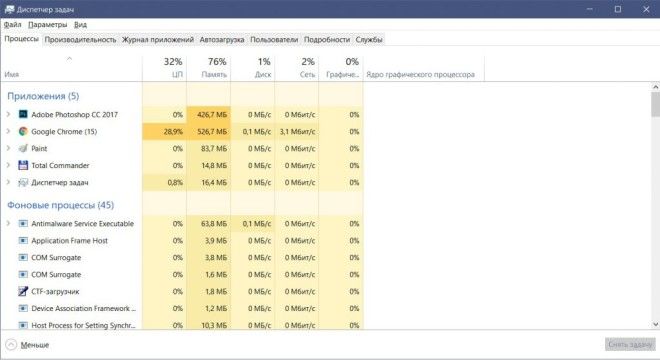Click the Google Chrome process icon
The width and height of the screenshot is (660, 360).
click(23, 131)
